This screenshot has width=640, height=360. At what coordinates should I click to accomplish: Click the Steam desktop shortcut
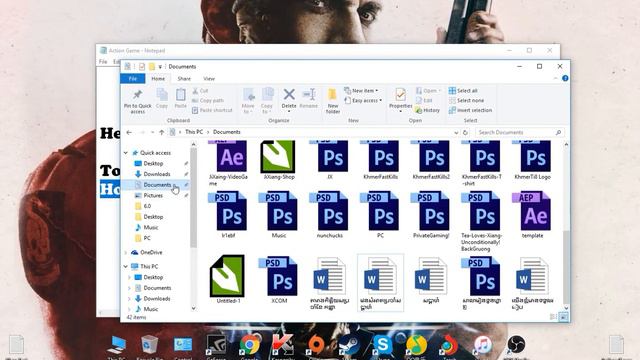pos(349,346)
